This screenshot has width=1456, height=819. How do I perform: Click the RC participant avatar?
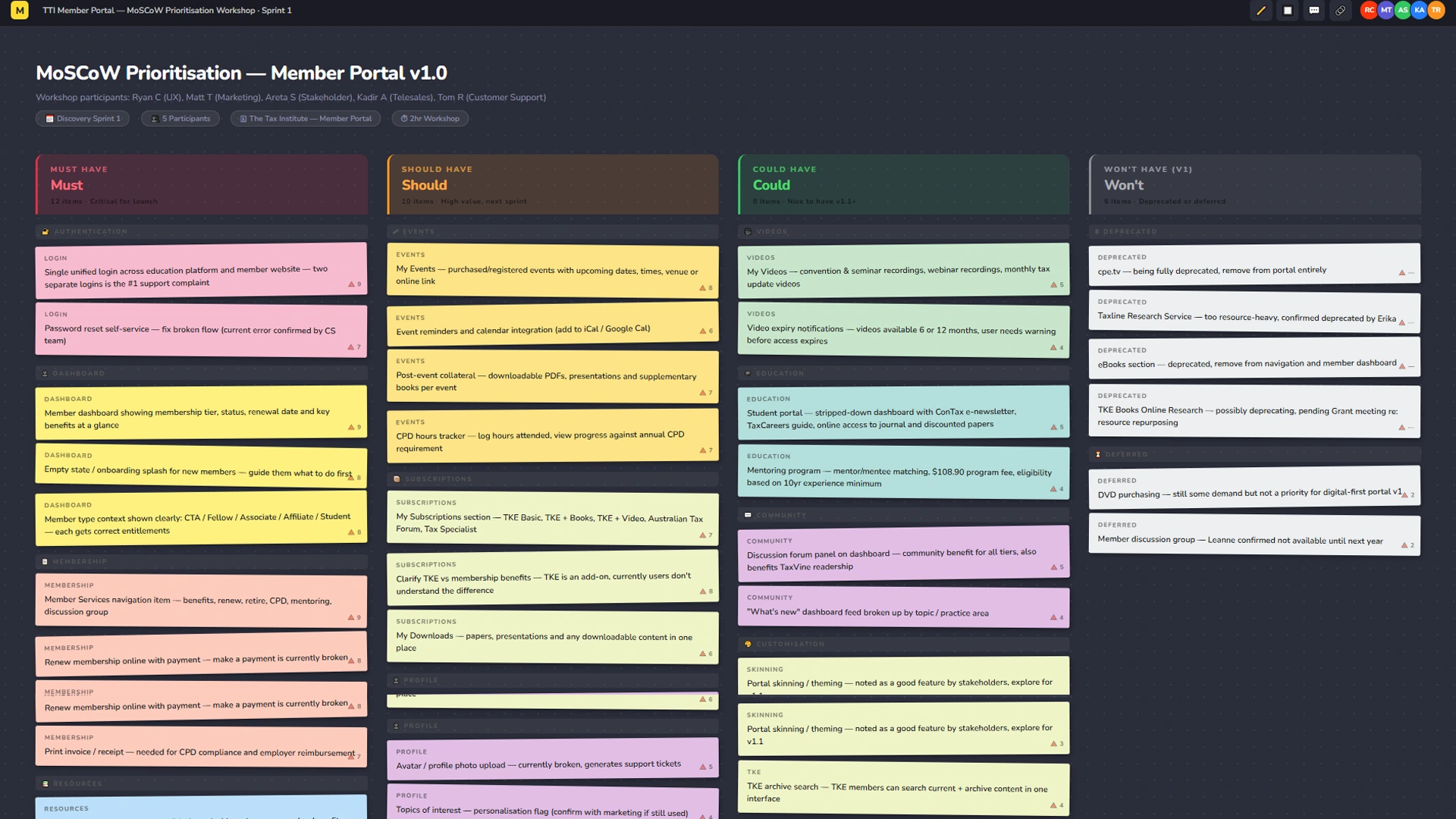click(x=1369, y=11)
